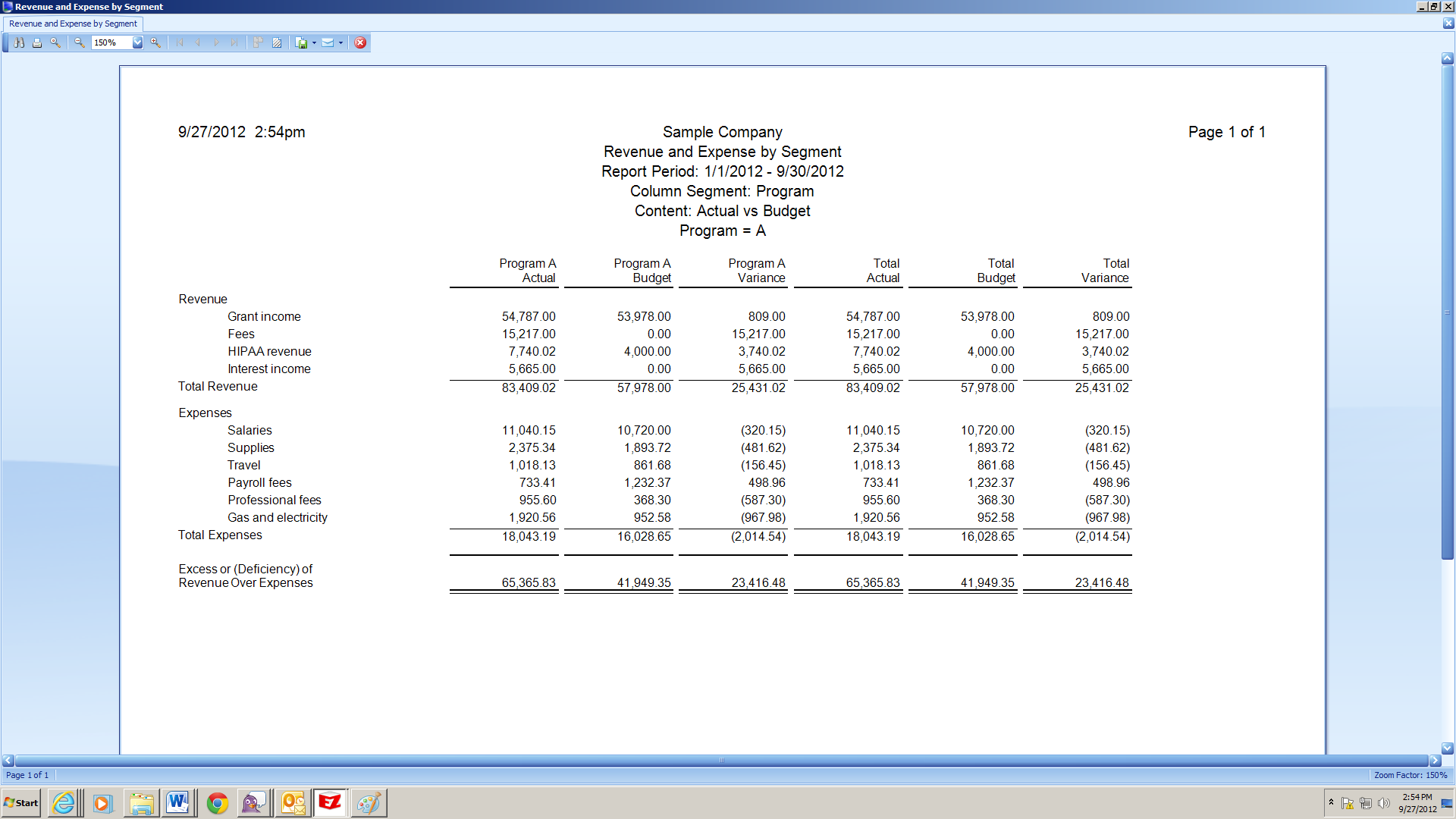Image resolution: width=1456 pixels, height=819 pixels.
Task: Click the zoom in magnifier icon
Action: point(155,42)
